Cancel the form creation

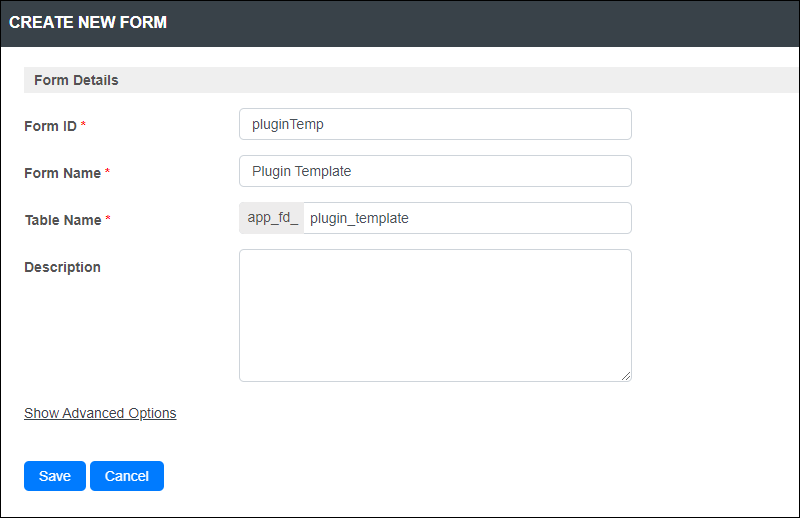(x=127, y=476)
